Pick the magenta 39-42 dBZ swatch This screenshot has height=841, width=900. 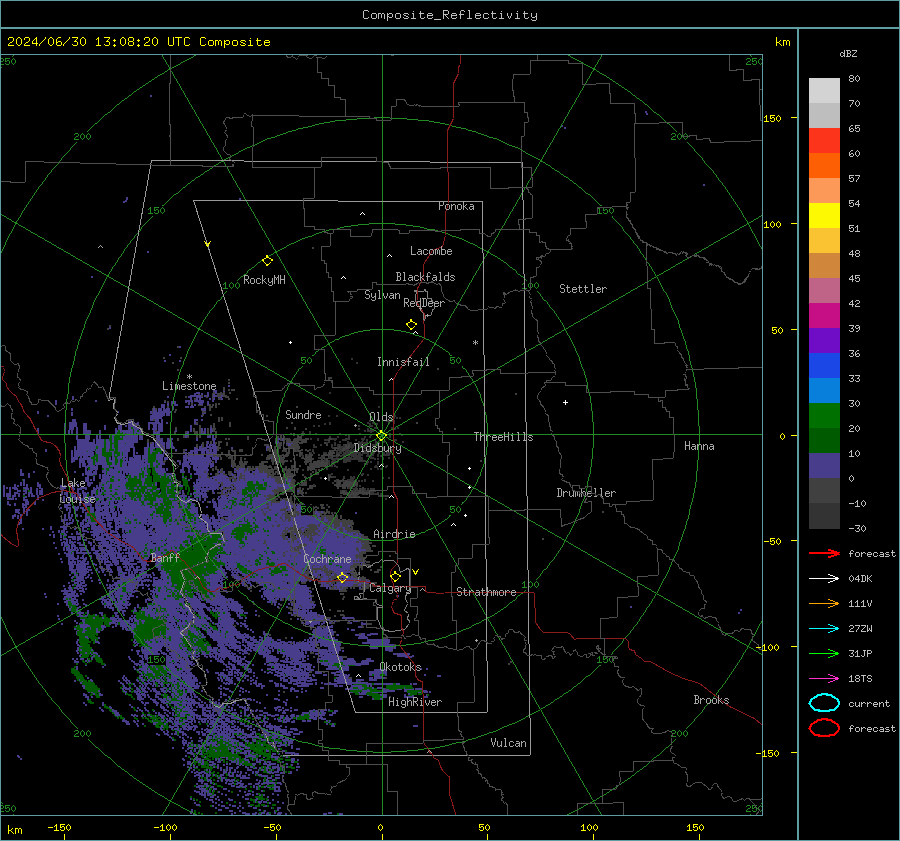tap(824, 316)
